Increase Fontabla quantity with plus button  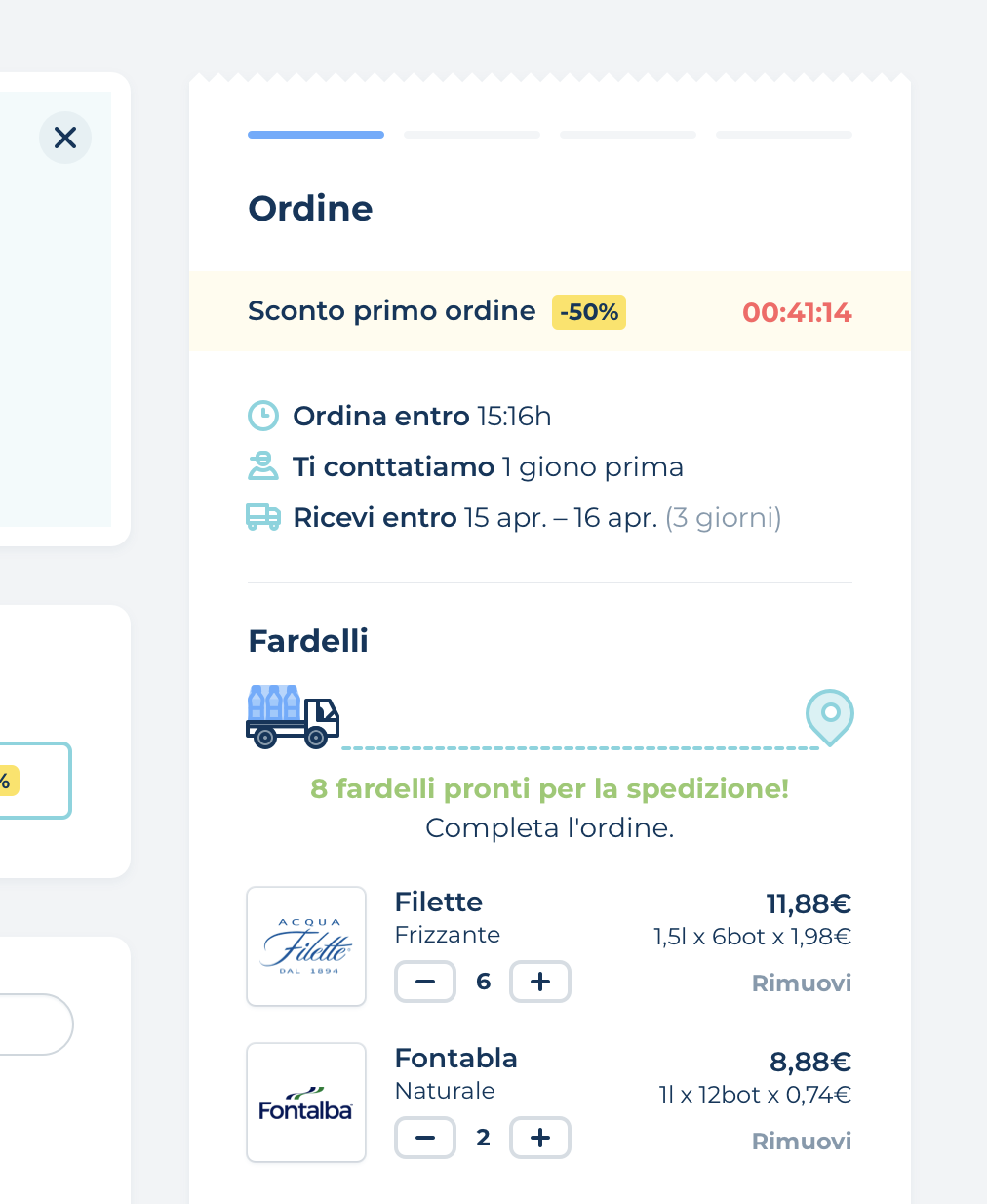(x=540, y=1138)
